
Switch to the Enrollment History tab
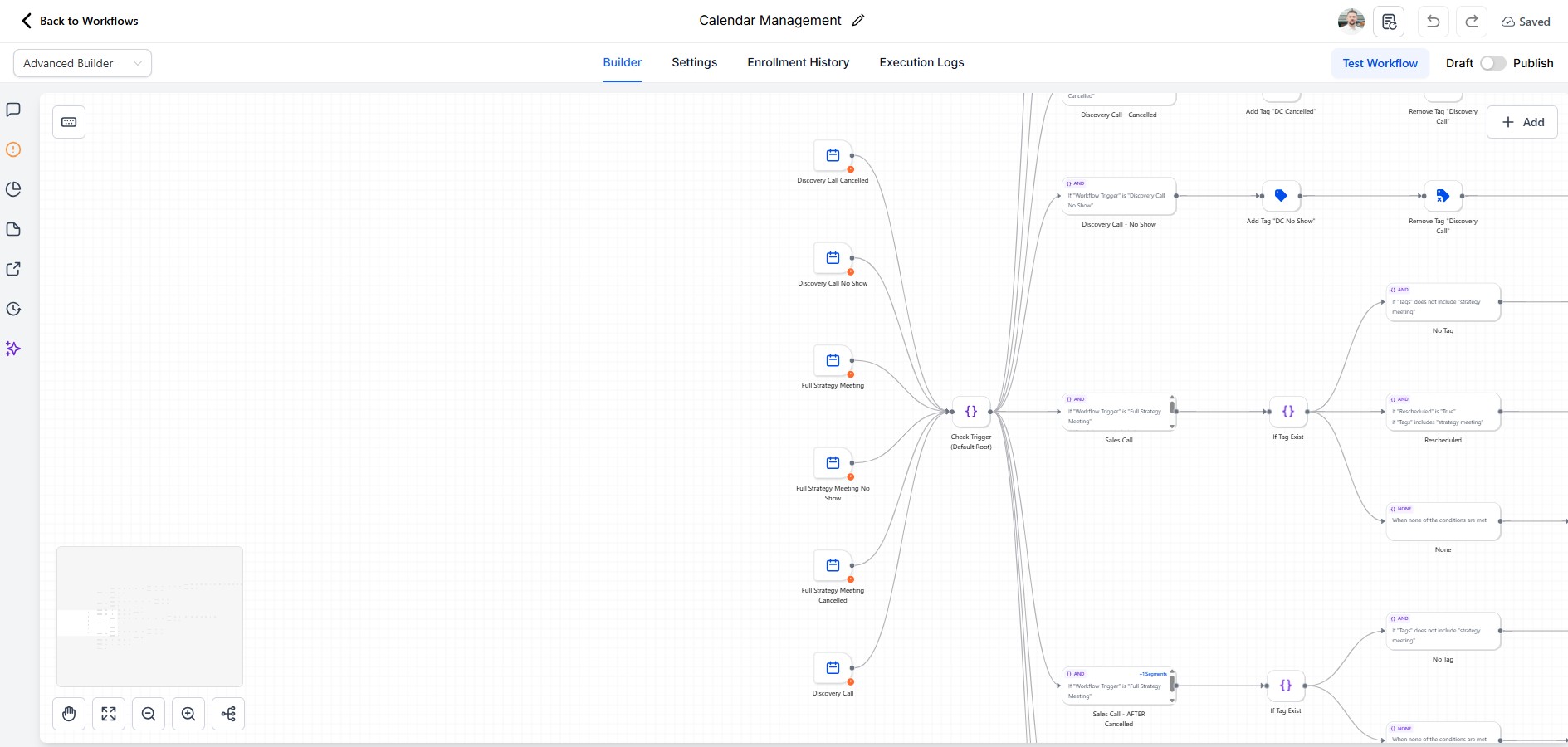798,62
